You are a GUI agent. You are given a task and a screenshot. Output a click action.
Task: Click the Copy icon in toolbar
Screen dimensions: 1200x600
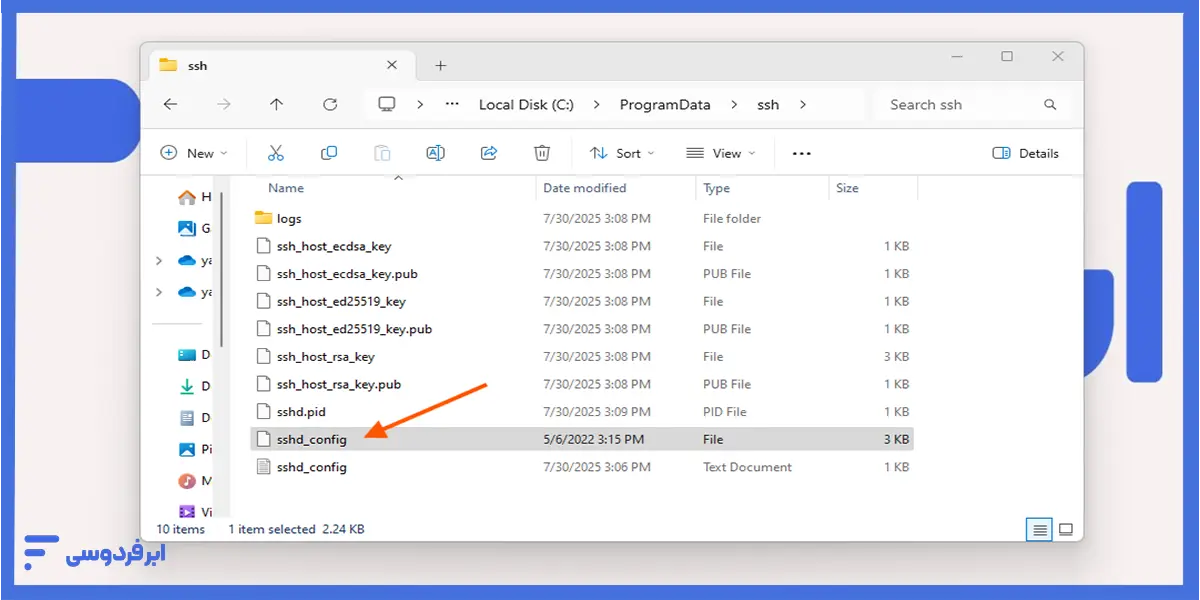(x=329, y=153)
